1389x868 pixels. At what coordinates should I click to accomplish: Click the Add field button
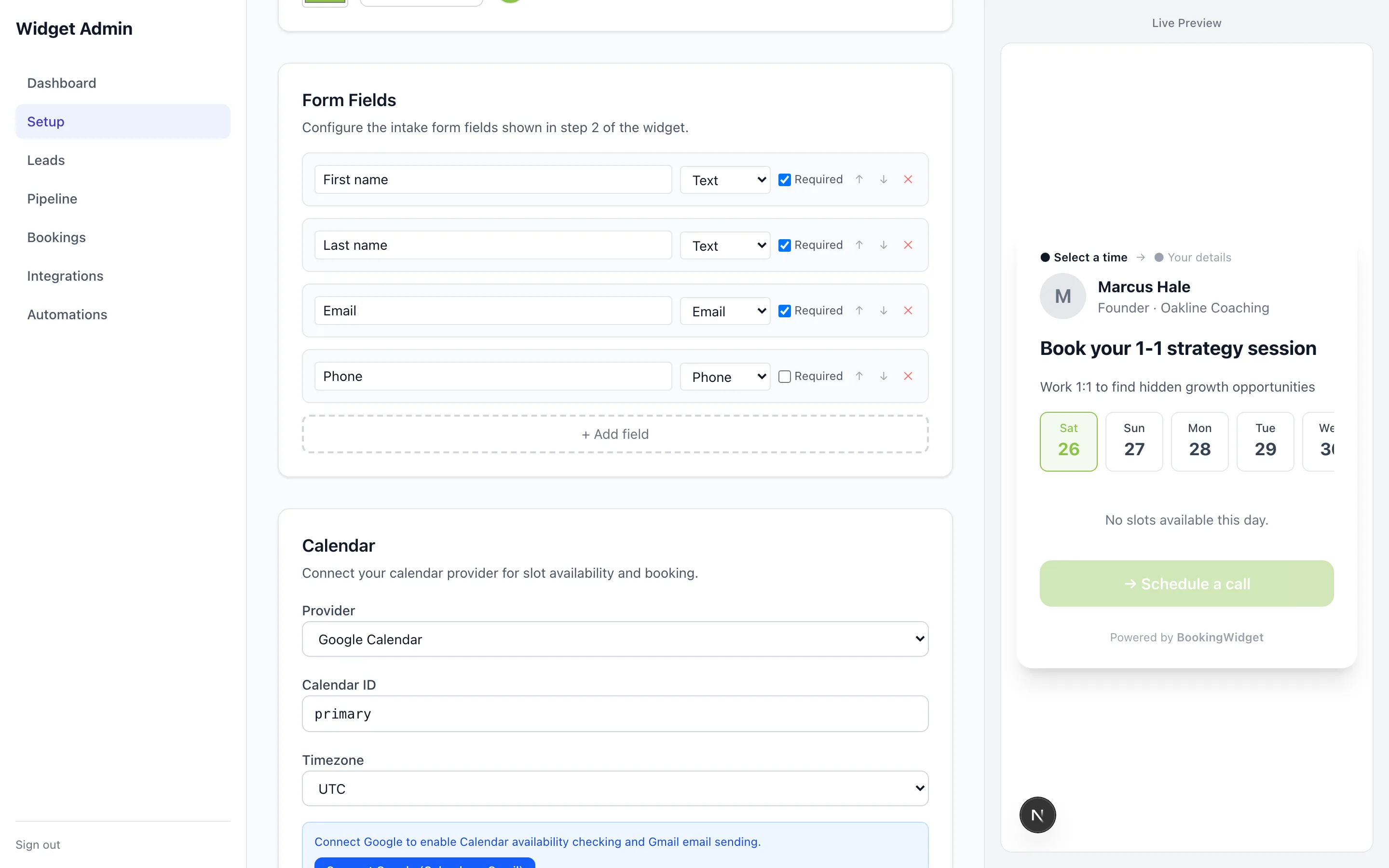(x=615, y=434)
